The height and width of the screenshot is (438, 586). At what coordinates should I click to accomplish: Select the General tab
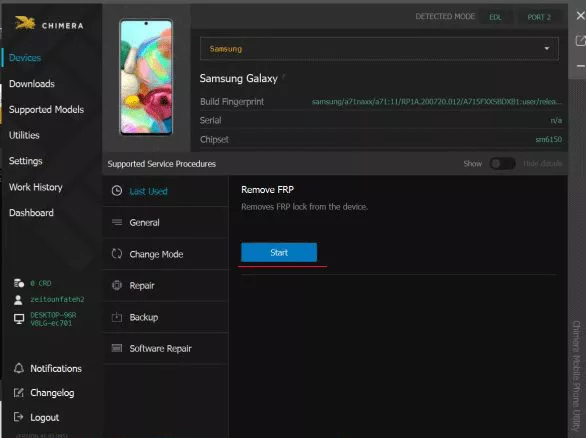(166, 222)
